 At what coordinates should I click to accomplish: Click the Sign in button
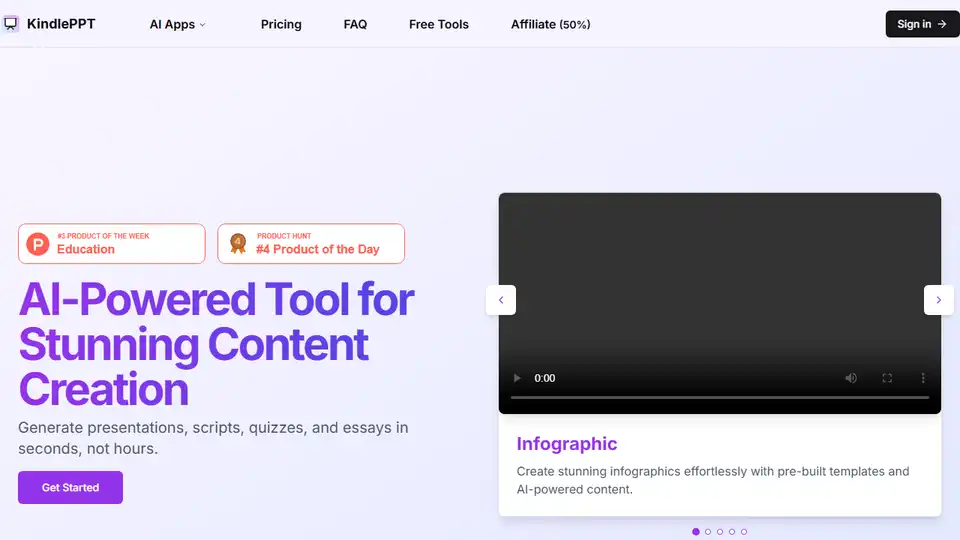click(922, 24)
